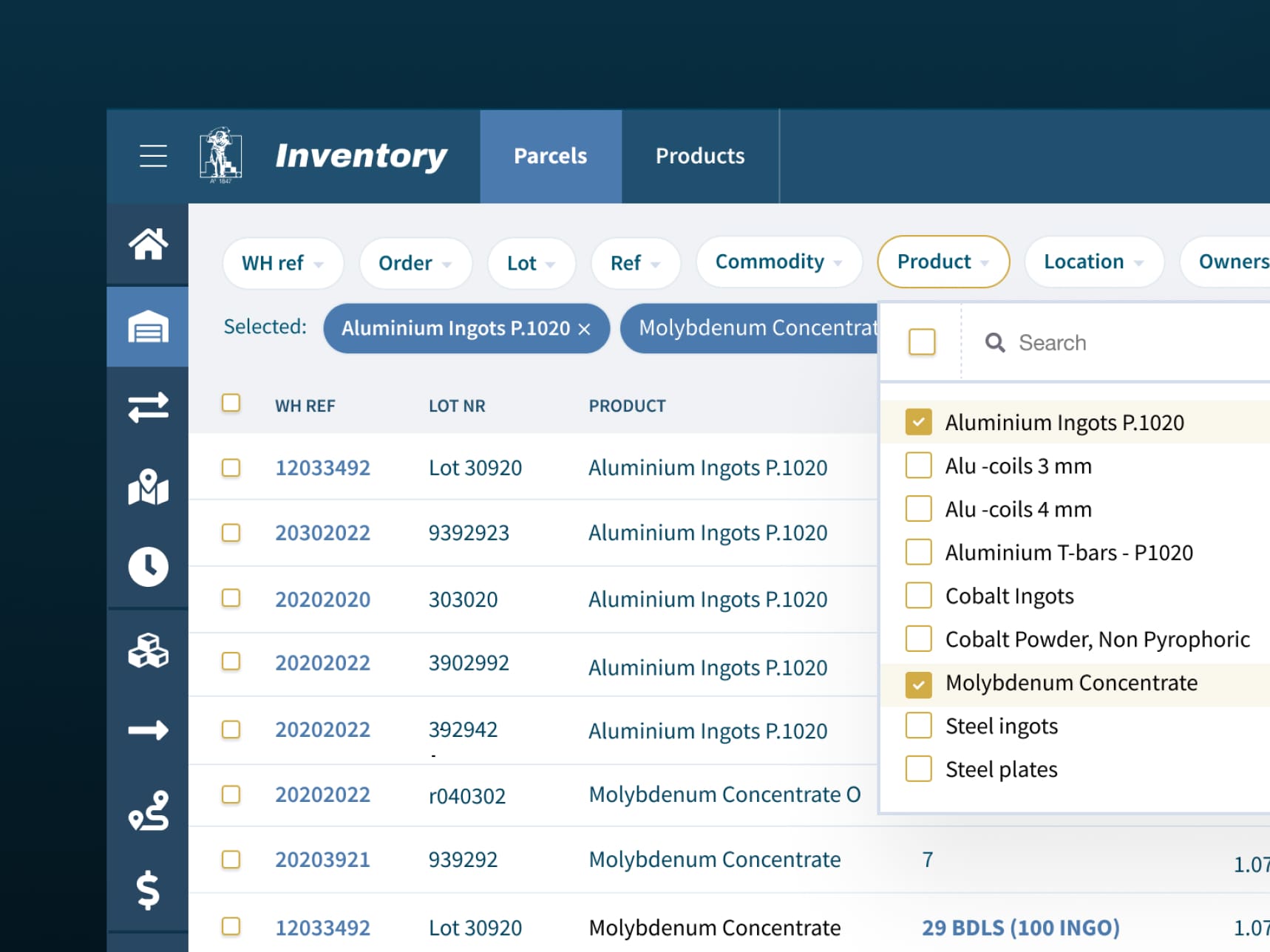This screenshot has width=1270, height=952.
Task: Open the map location sidebar icon
Action: tap(148, 488)
